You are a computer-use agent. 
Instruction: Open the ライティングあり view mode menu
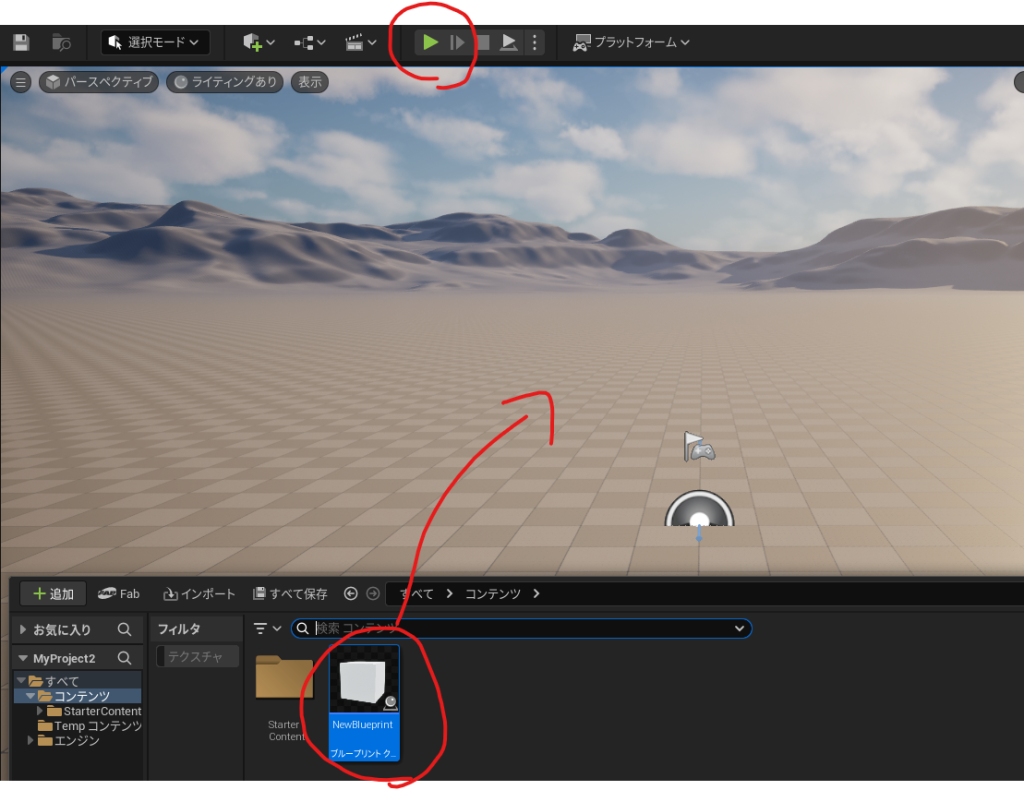224,82
